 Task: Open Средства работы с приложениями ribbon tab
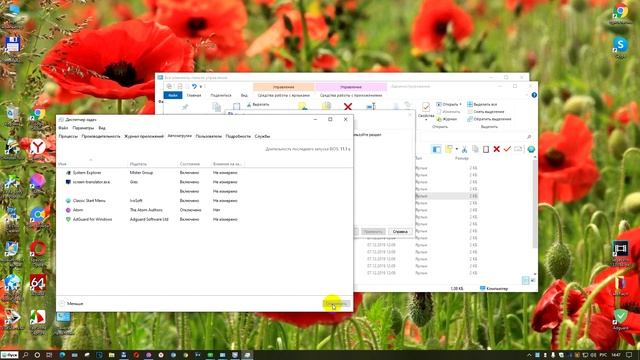351,95
